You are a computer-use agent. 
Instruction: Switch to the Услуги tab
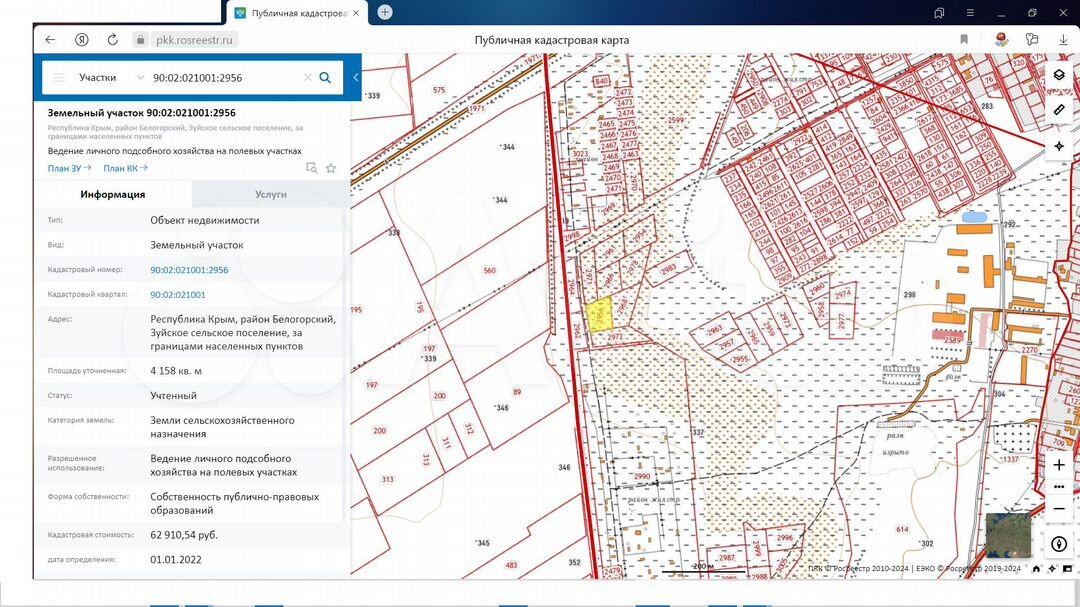[x=270, y=194]
